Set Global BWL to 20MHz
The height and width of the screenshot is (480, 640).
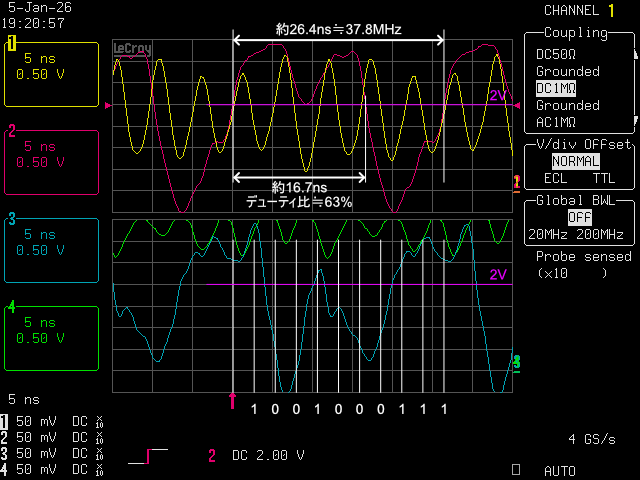pos(545,234)
